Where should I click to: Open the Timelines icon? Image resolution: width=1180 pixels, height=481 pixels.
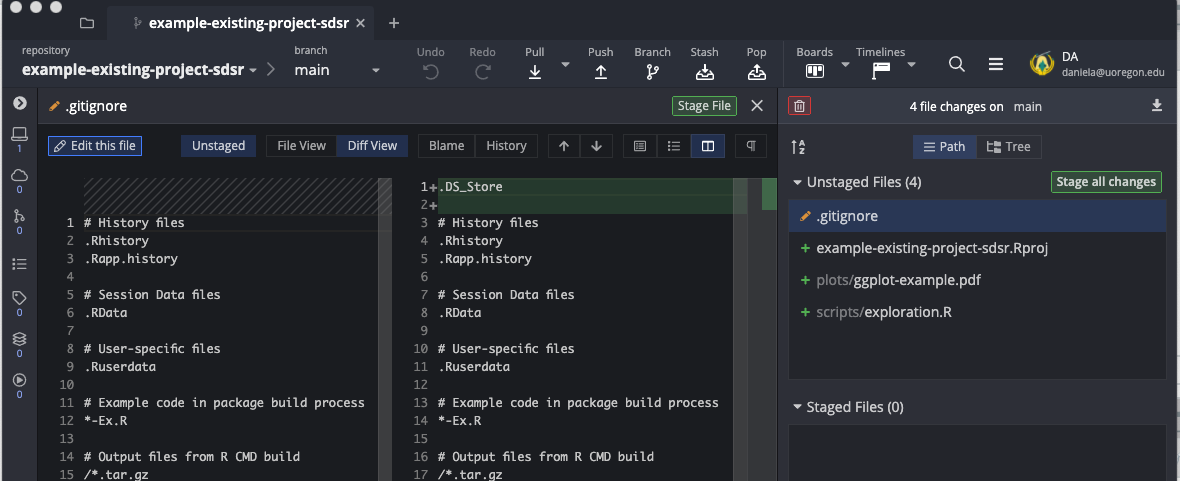pos(881,72)
